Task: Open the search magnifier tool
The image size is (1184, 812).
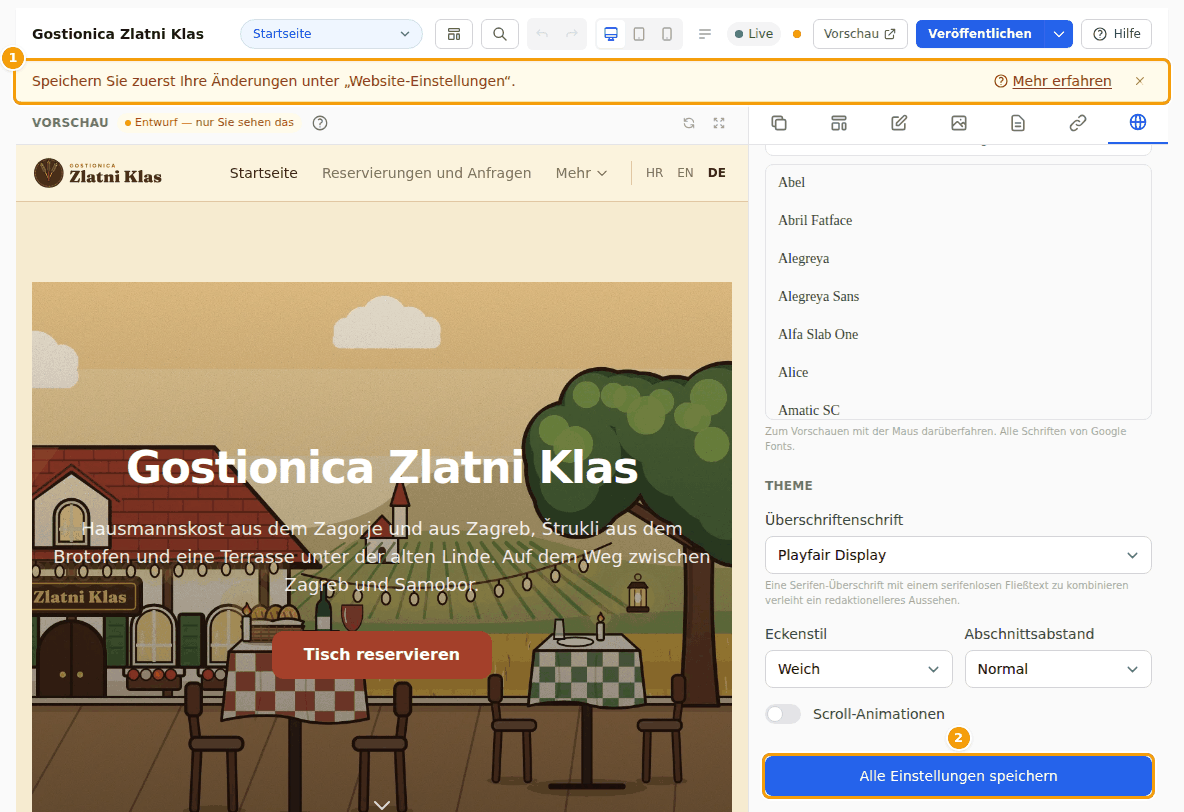Action: pyautogui.click(x=499, y=34)
